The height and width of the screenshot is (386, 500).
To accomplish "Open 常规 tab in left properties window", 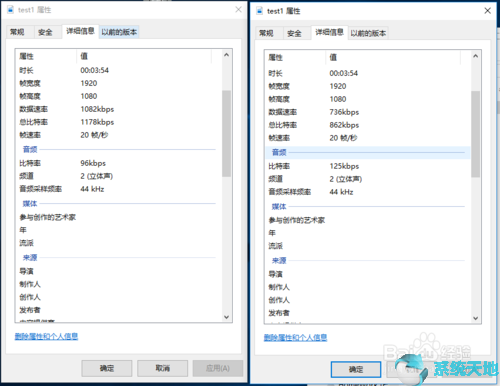I will tap(17, 32).
